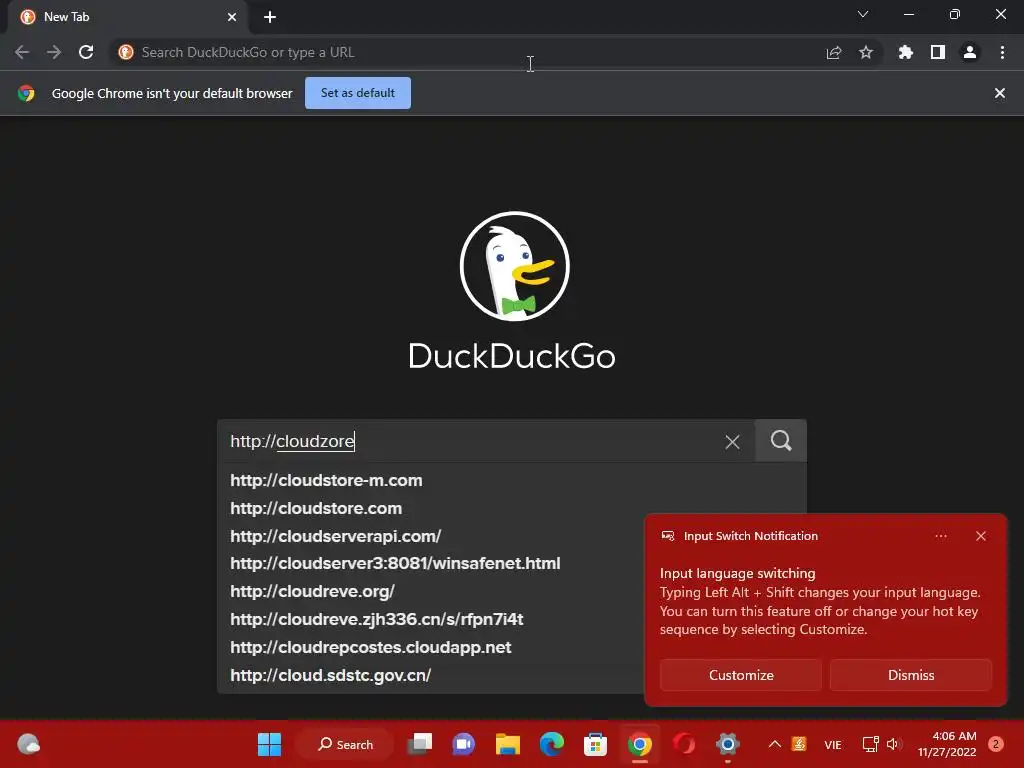This screenshot has height=768, width=1024.
Task: Choose suggestion http://cloudstore.com
Action: tap(511, 508)
